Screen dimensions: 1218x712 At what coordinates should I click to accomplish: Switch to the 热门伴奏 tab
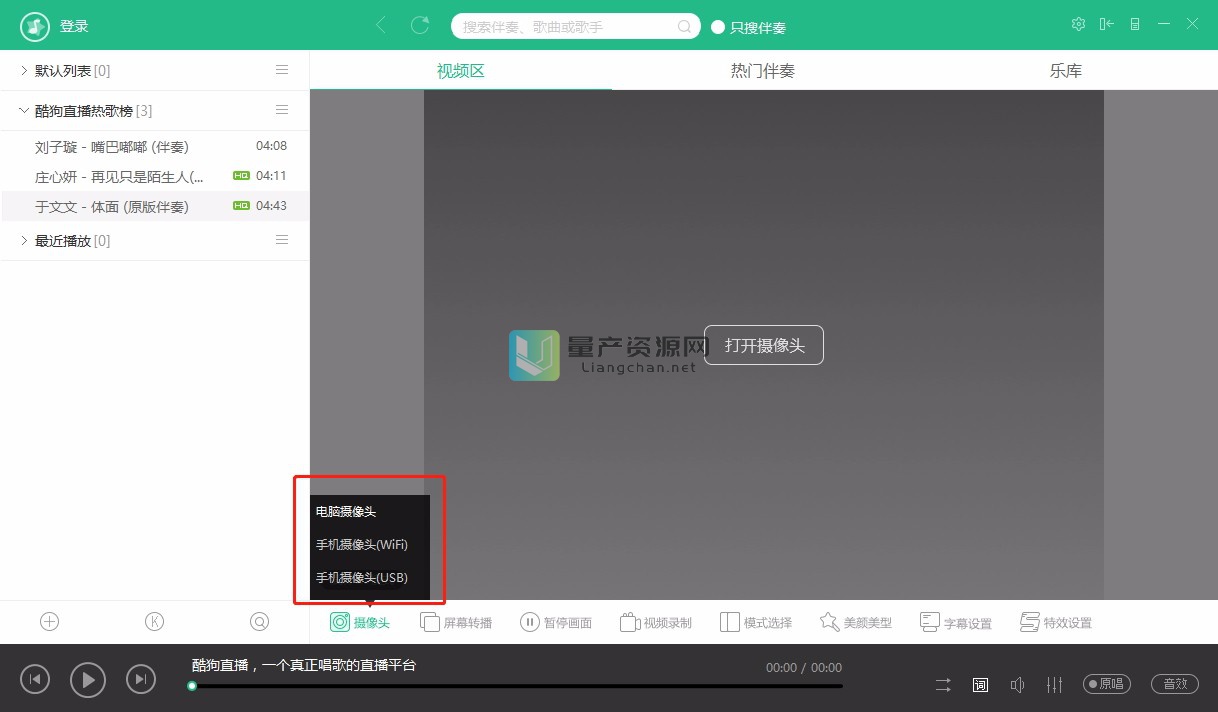click(763, 71)
